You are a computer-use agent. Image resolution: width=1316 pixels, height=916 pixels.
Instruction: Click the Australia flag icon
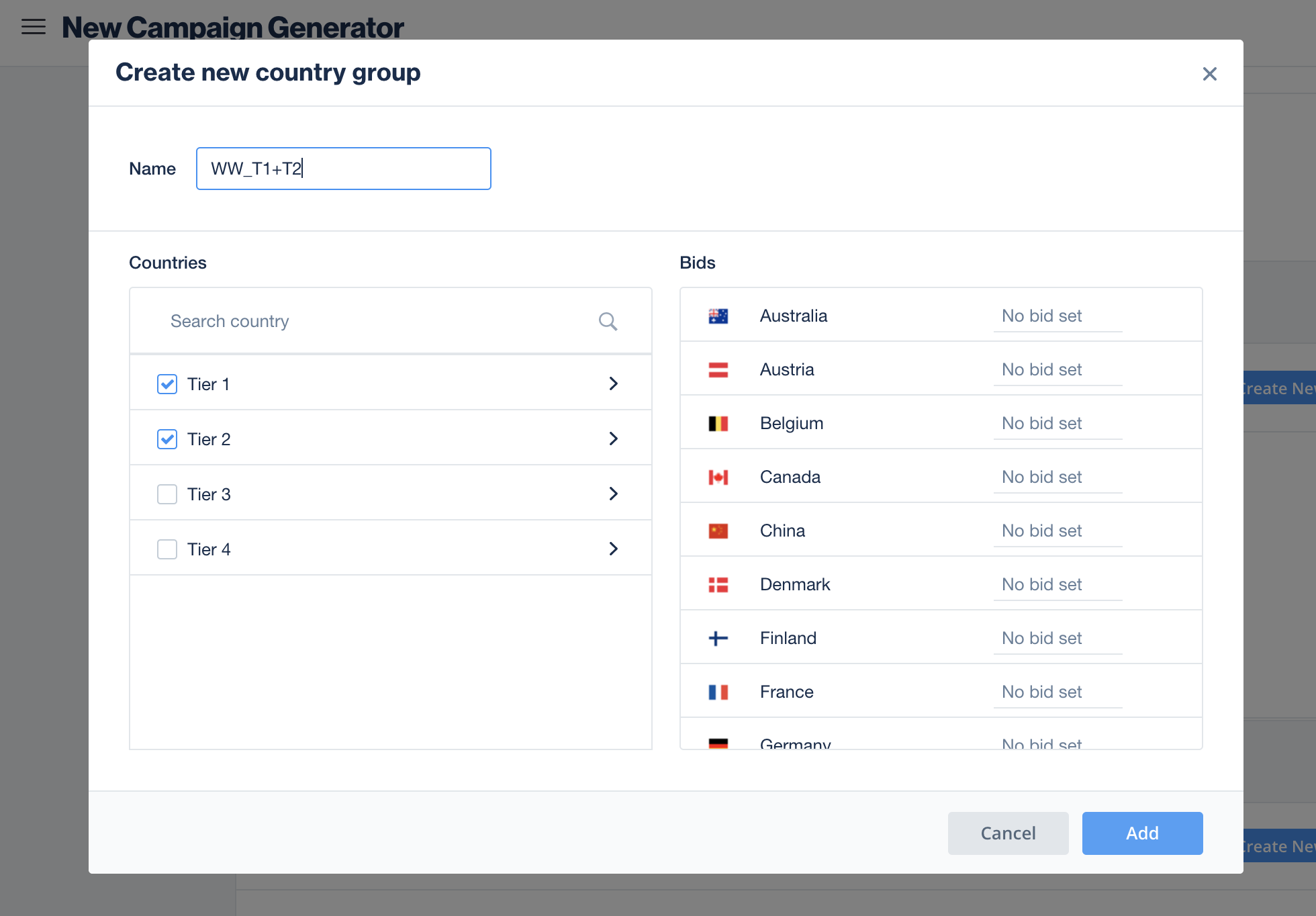point(718,316)
